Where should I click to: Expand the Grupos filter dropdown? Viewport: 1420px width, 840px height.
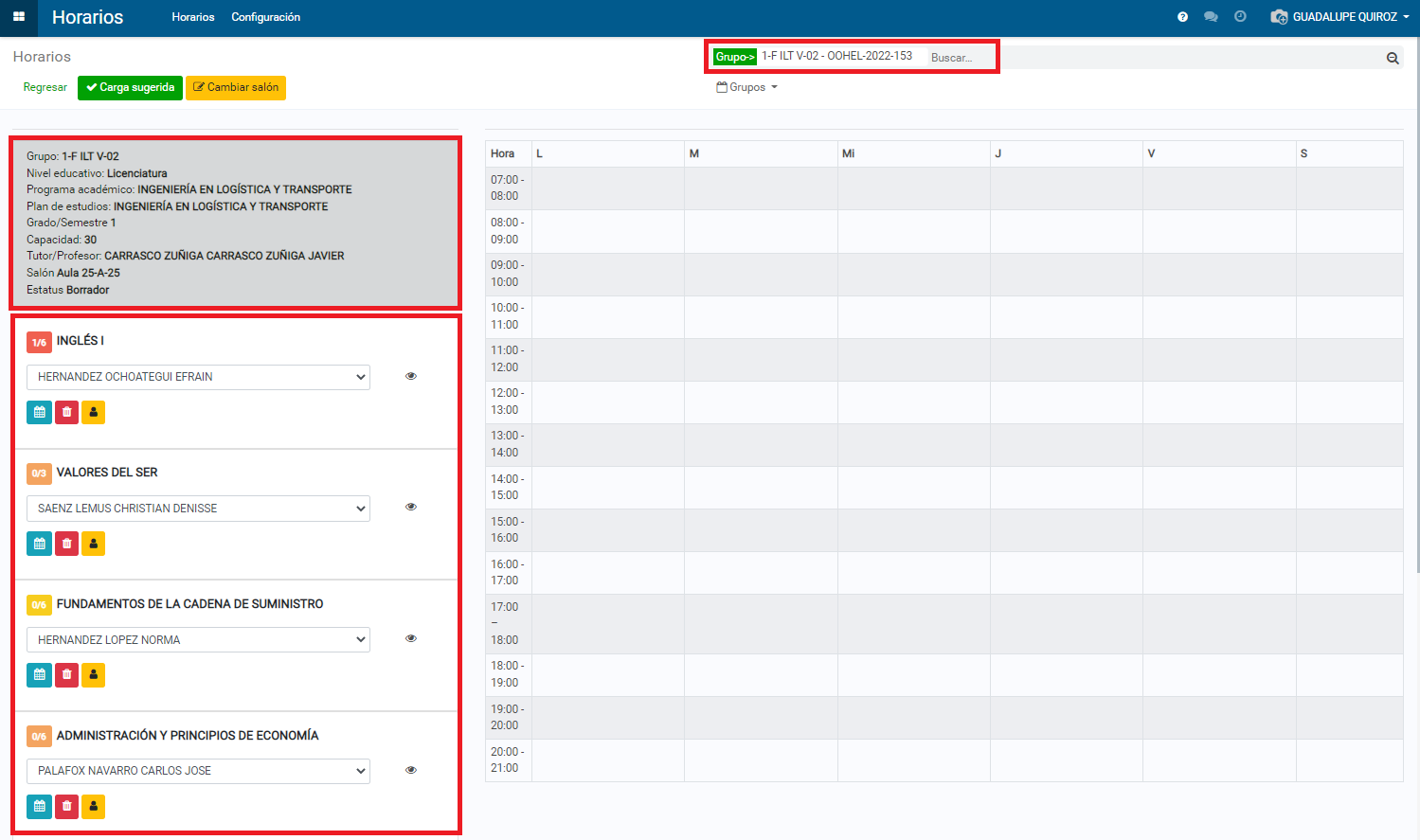click(747, 87)
